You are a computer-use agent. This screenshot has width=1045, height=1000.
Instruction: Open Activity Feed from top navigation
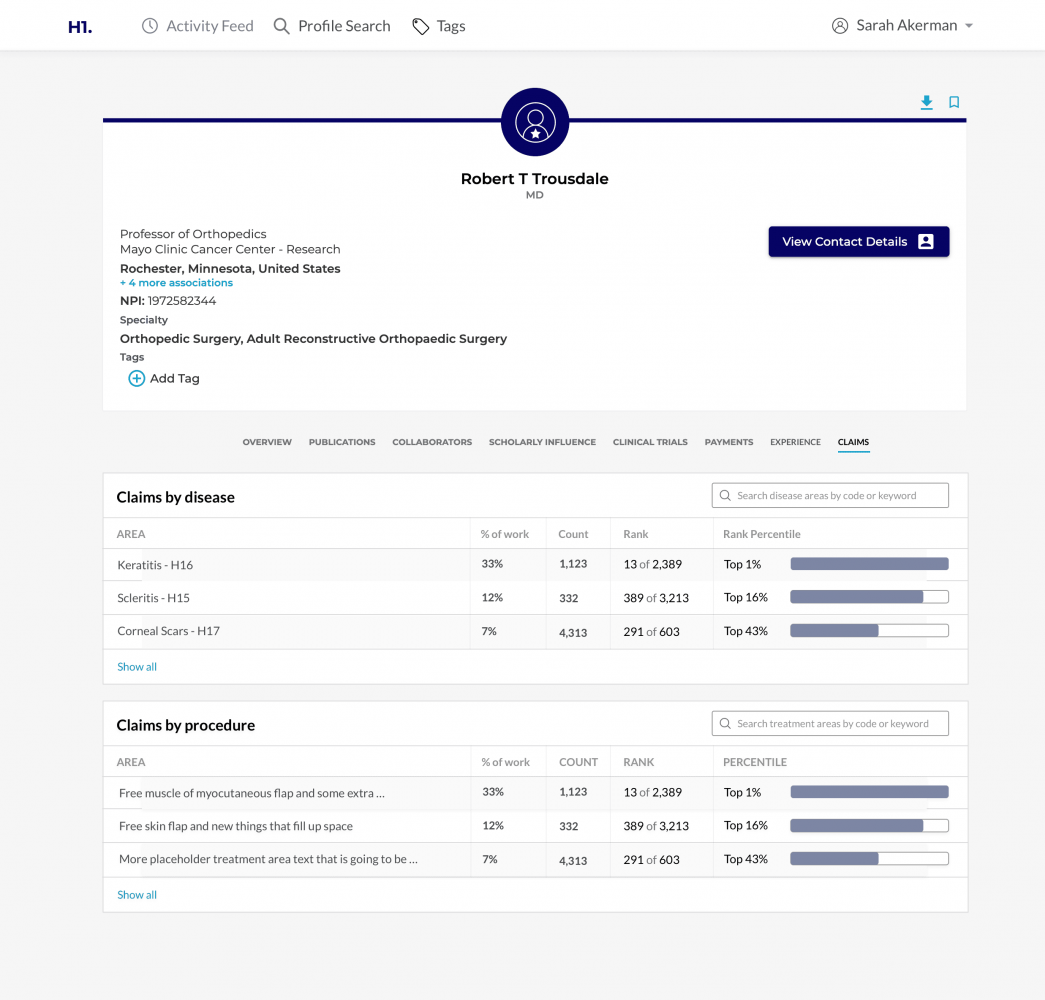[198, 26]
